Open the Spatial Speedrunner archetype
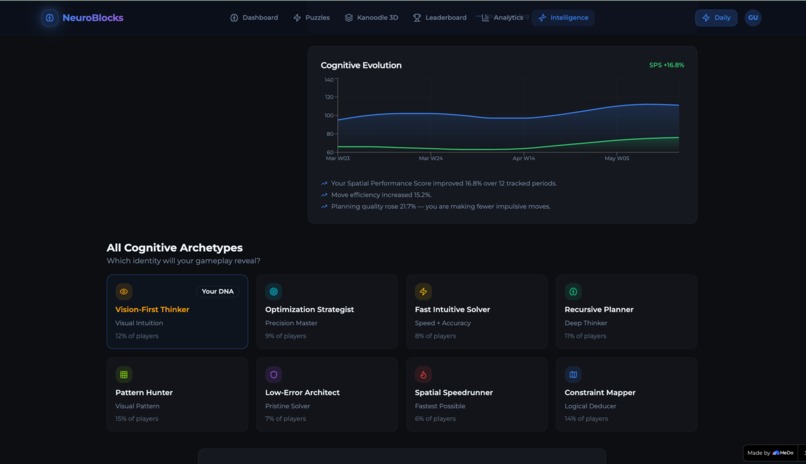The width and height of the screenshot is (806, 464). pos(477,394)
